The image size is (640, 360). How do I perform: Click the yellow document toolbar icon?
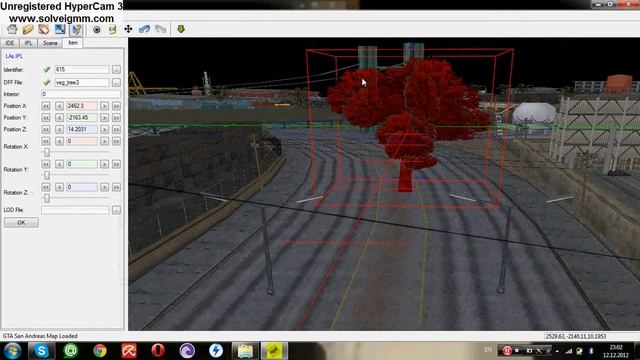112,29
